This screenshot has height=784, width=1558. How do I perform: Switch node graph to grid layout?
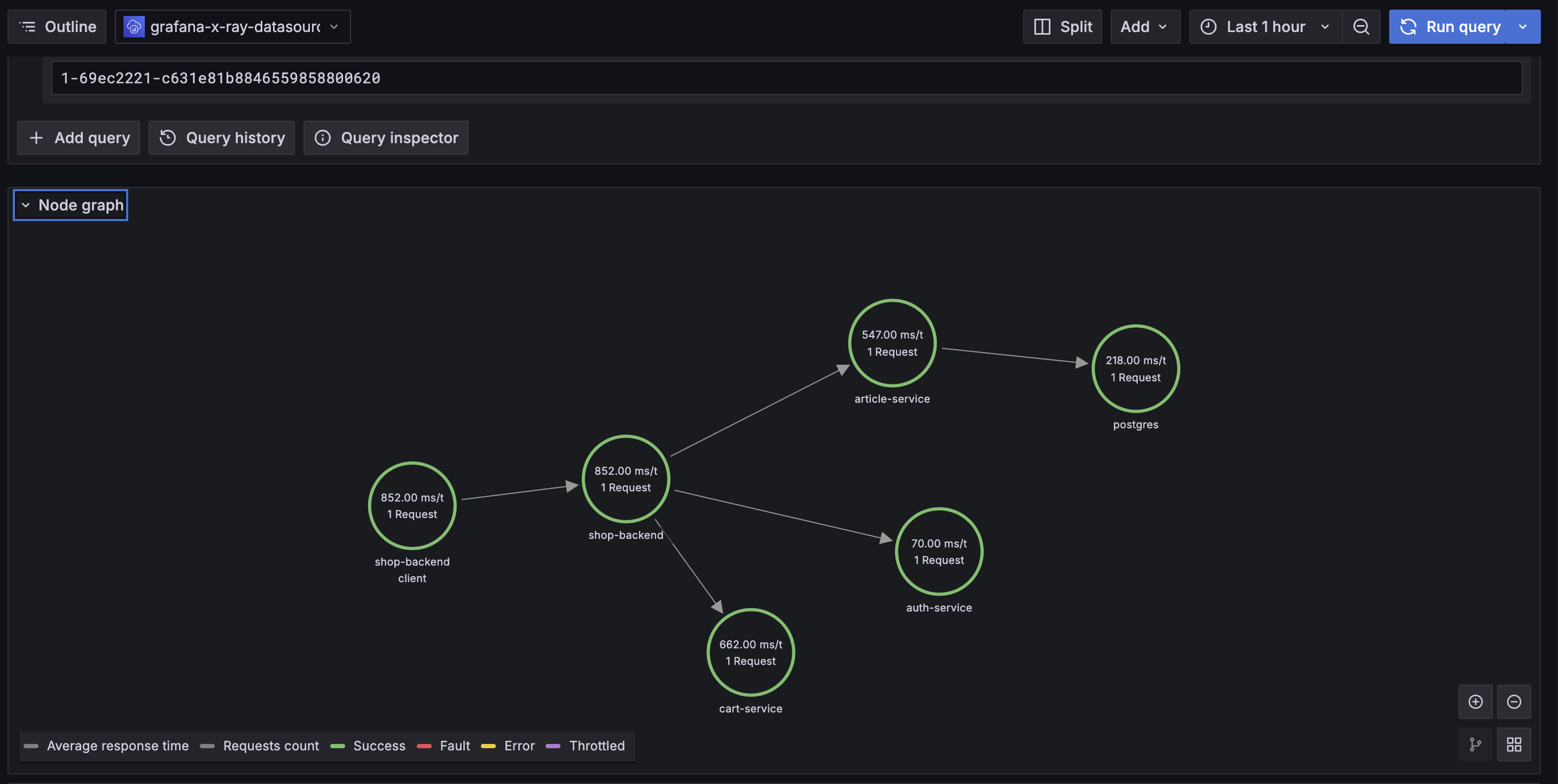[x=1514, y=744]
